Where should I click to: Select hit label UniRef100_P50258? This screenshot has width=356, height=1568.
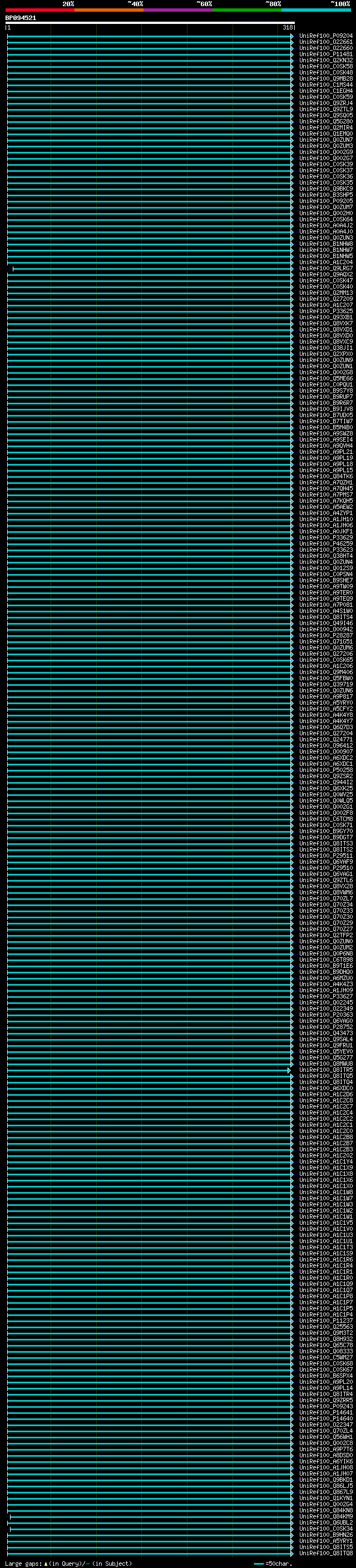[325, 770]
